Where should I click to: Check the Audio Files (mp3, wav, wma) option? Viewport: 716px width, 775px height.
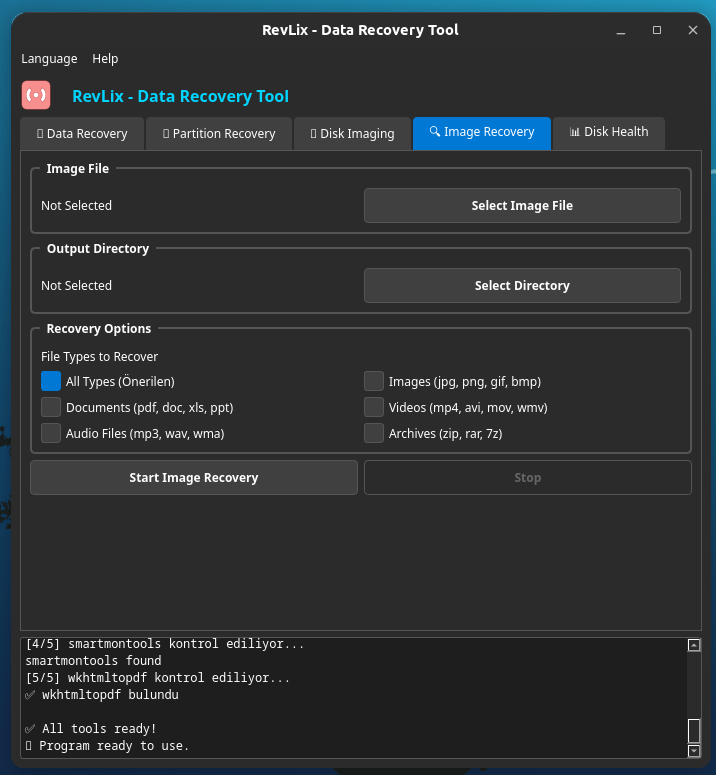(x=51, y=433)
